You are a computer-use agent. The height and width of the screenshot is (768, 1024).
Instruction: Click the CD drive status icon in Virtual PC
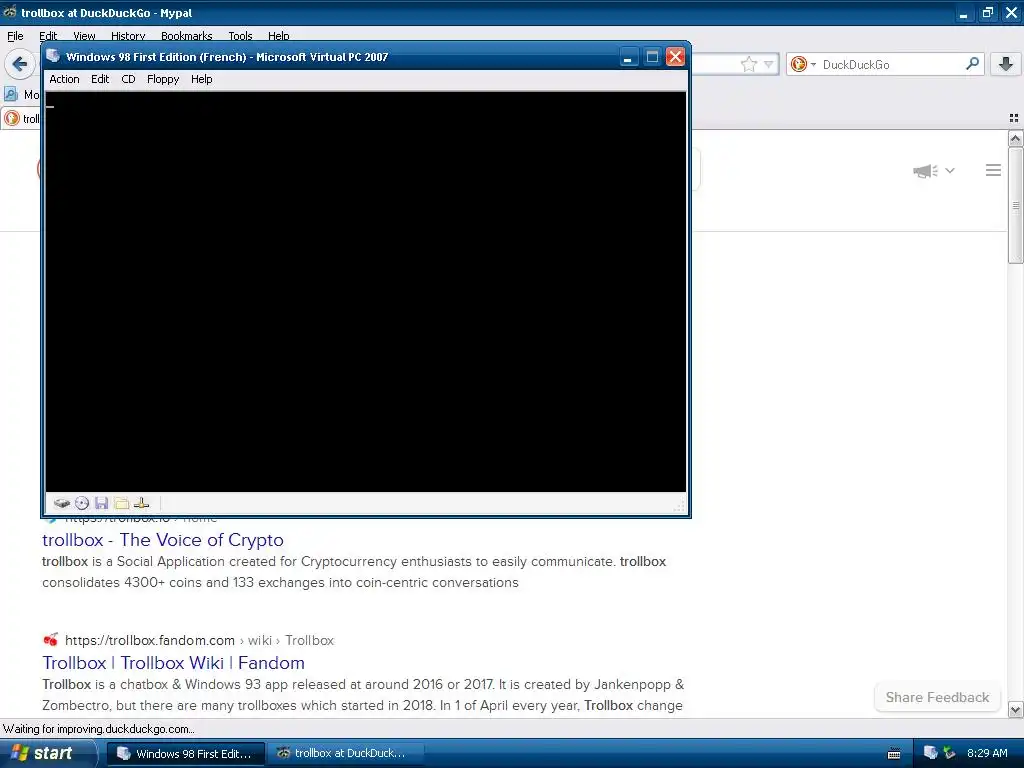(82, 503)
